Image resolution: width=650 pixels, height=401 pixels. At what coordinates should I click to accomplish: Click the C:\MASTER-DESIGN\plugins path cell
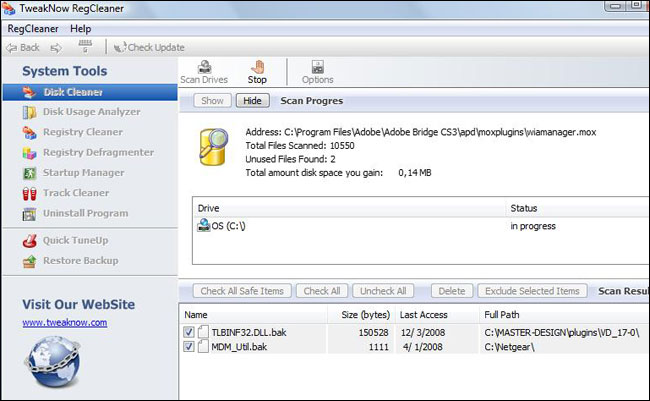click(x=562, y=333)
